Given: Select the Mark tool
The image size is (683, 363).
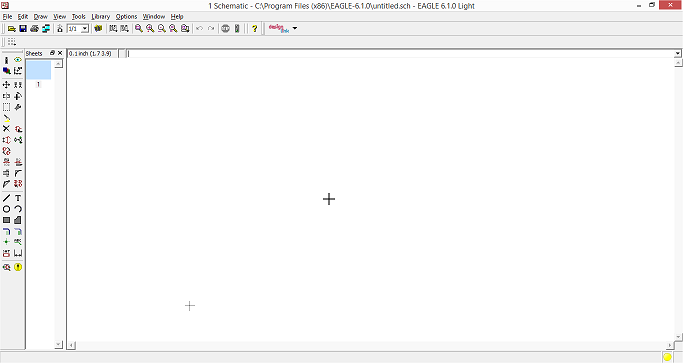Looking at the screenshot, I should 18,71.
